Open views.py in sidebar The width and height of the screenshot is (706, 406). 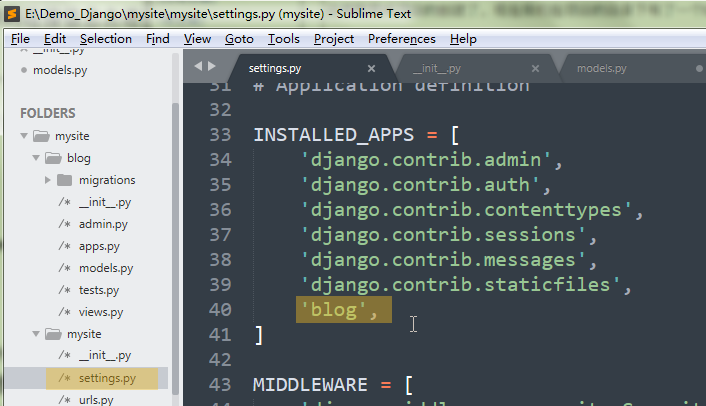click(101, 312)
